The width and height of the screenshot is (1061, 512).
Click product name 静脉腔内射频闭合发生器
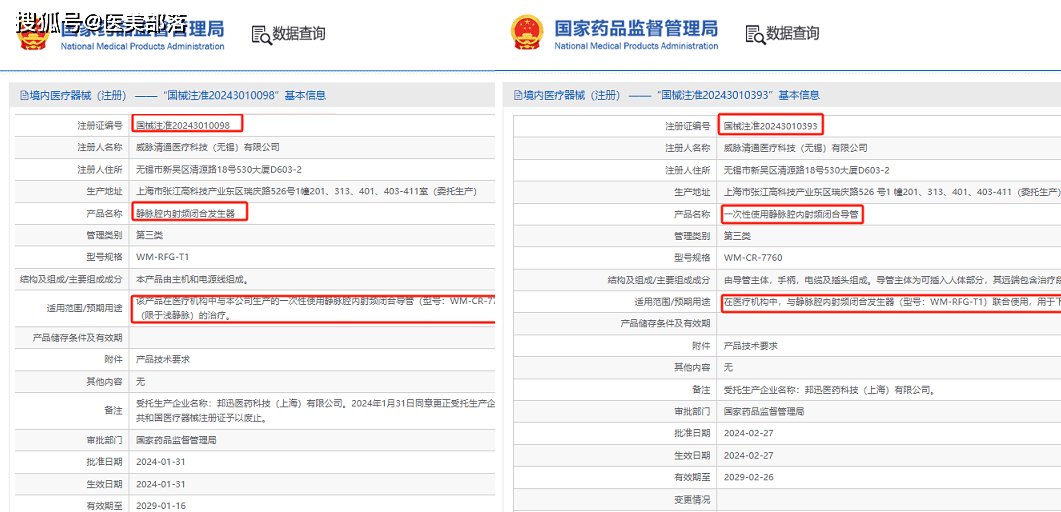coord(186,213)
